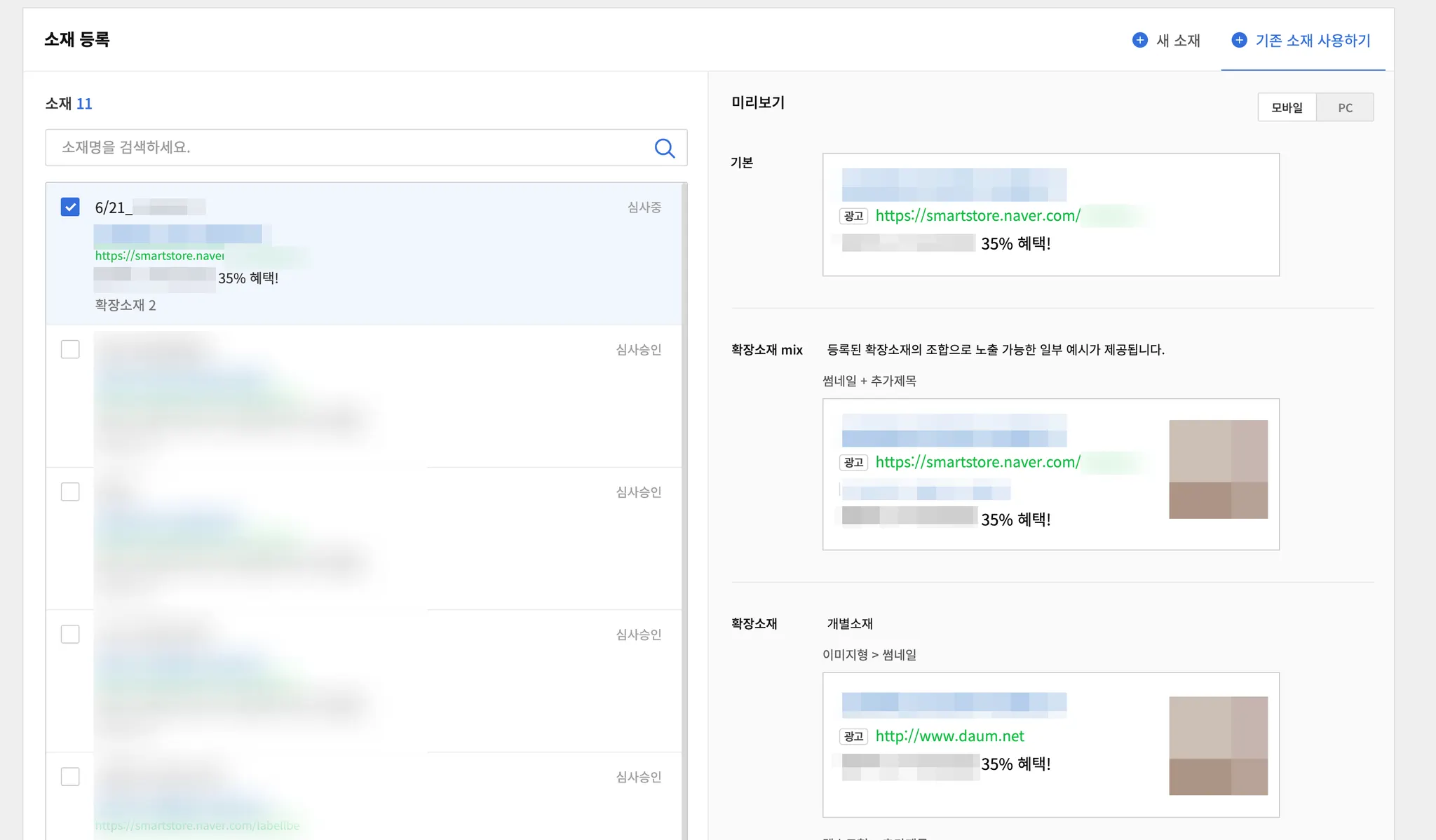
Task: Select the fourth creative's checkbox
Action: pos(70,634)
